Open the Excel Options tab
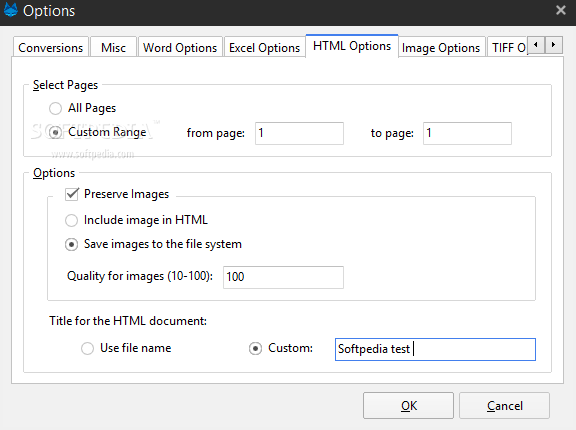 coord(264,47)
